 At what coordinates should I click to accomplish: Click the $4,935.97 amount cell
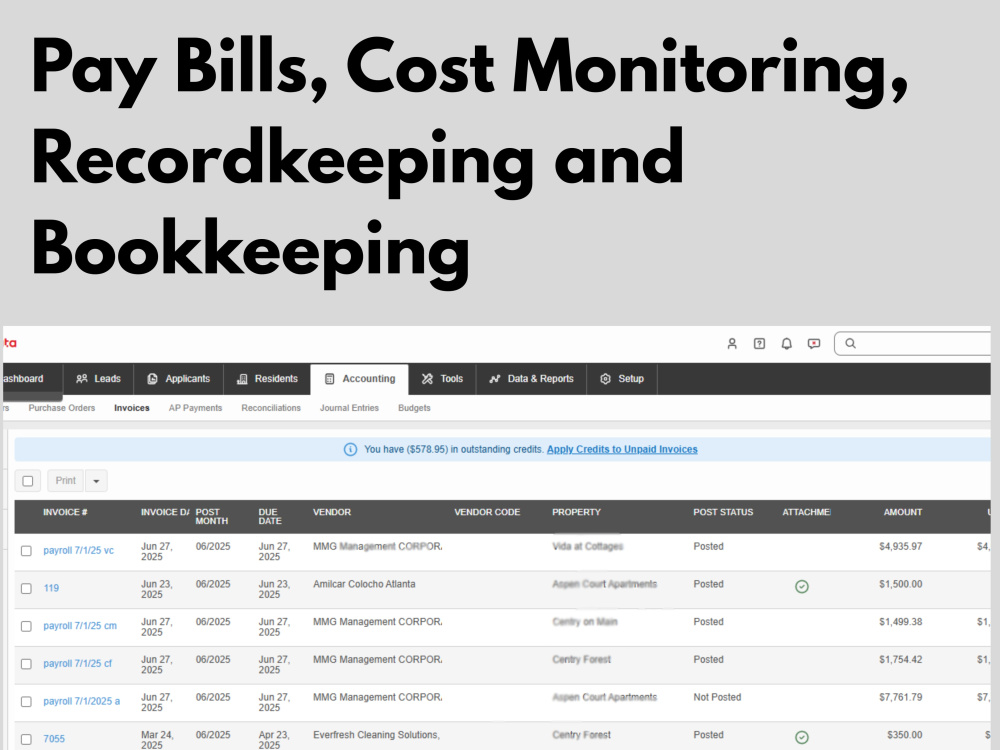coord(901,547)
